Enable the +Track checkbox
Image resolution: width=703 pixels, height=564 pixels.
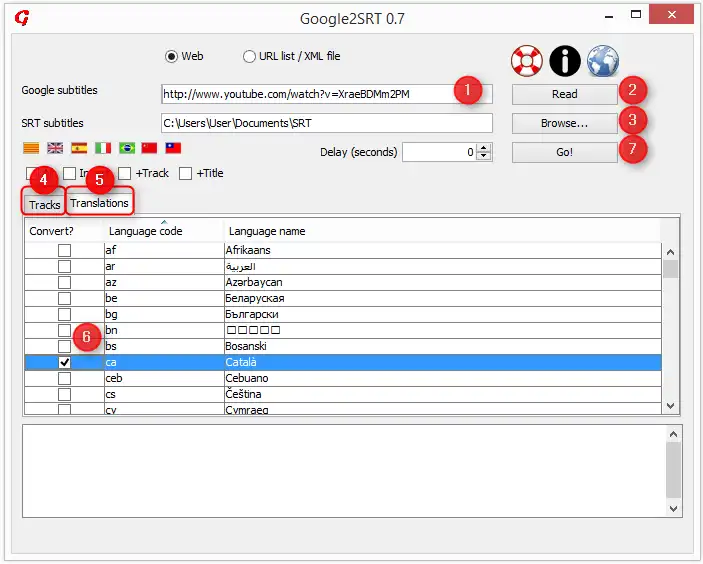124,174
